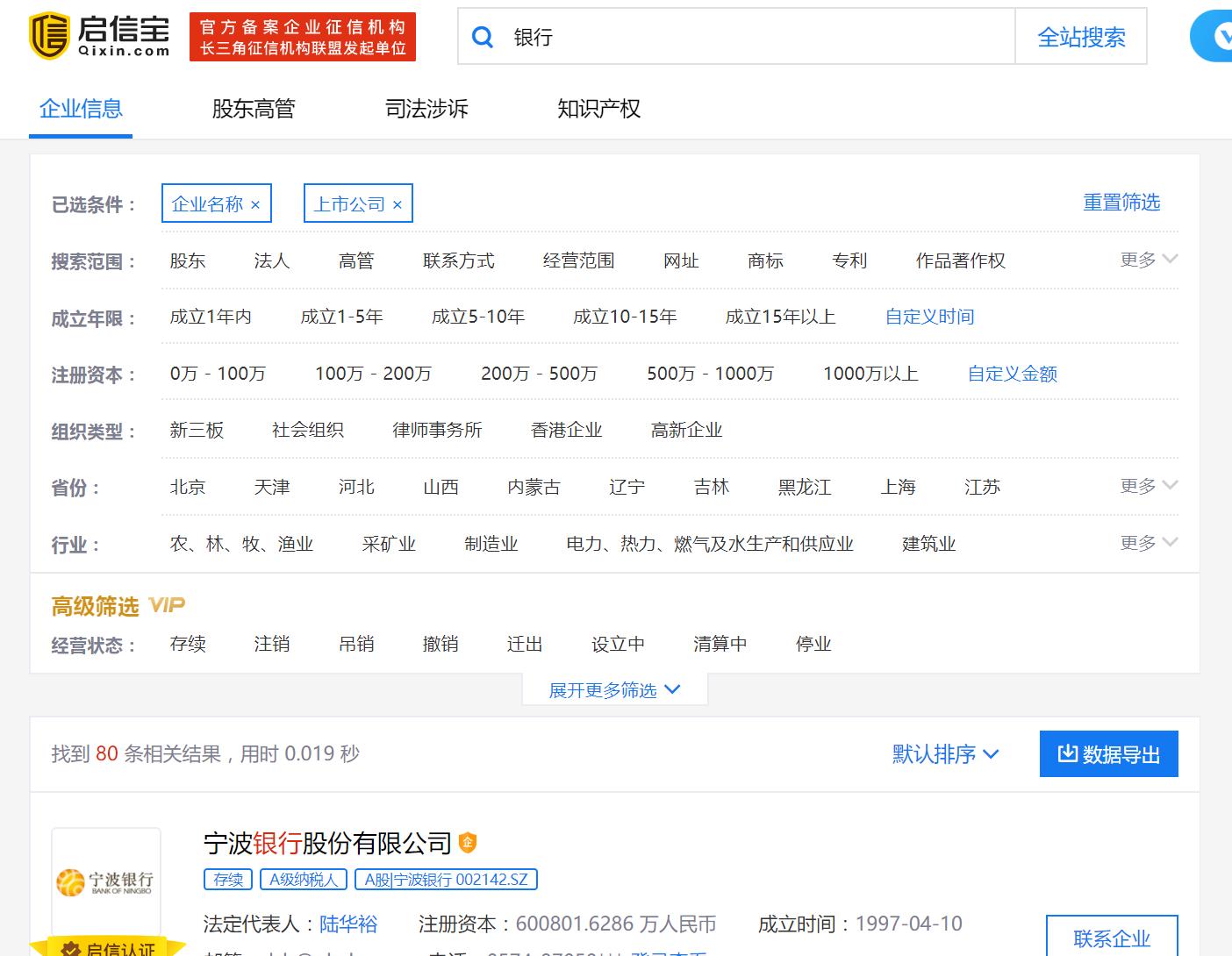Click the verified badge beside 宁波银行股份有限公司
The image size is (1232, 956).
pos(468,843)
